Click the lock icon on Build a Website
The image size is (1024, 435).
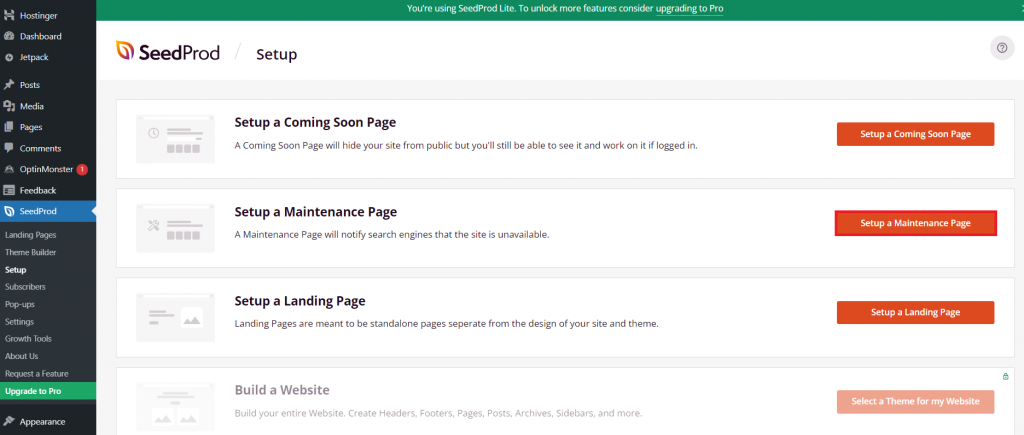(x=1005, y=376)
